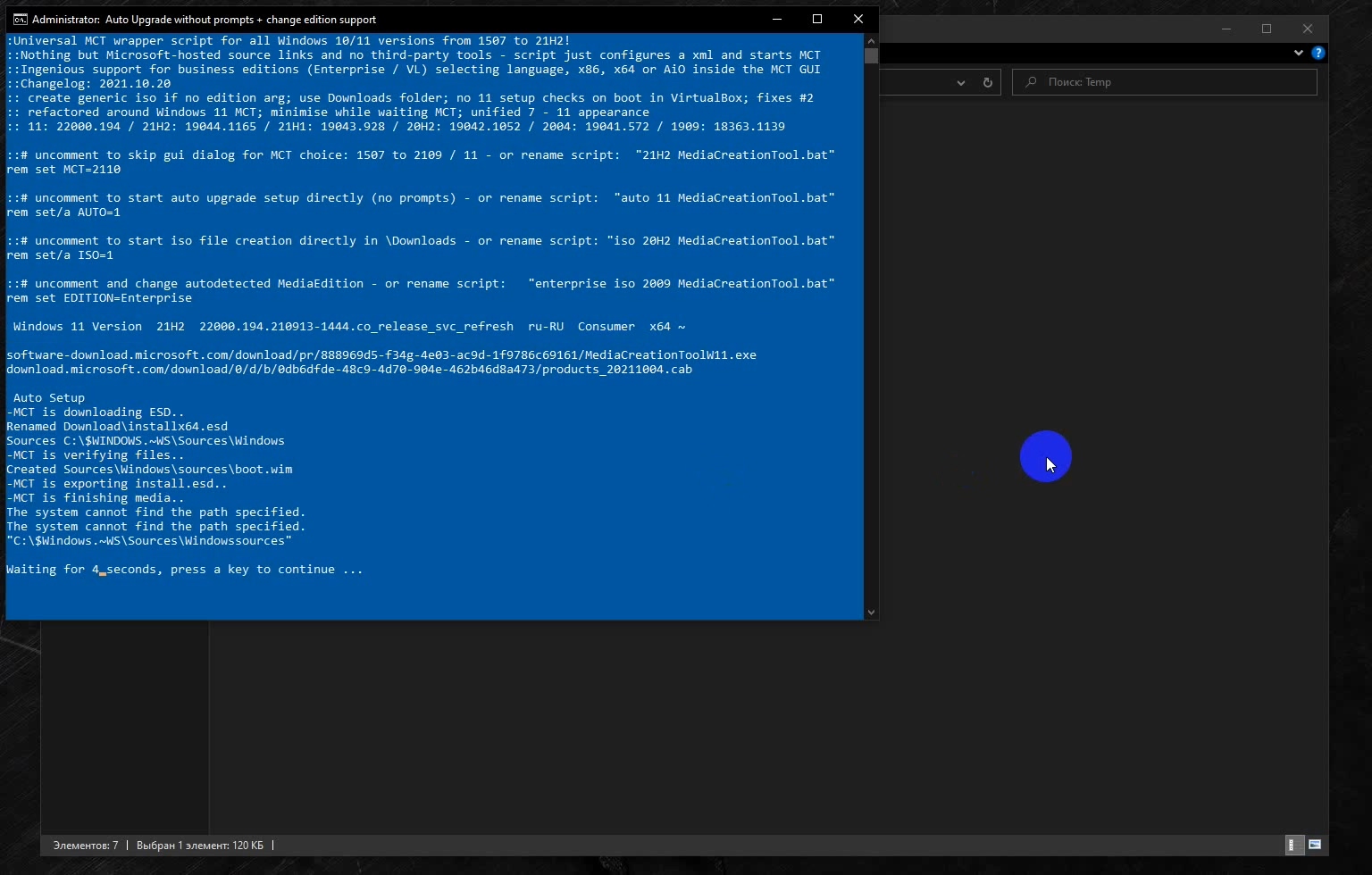Click the 'Renamed Download\installx64.esd' line
Screen dimensions: 1372x875
[117, 427]
